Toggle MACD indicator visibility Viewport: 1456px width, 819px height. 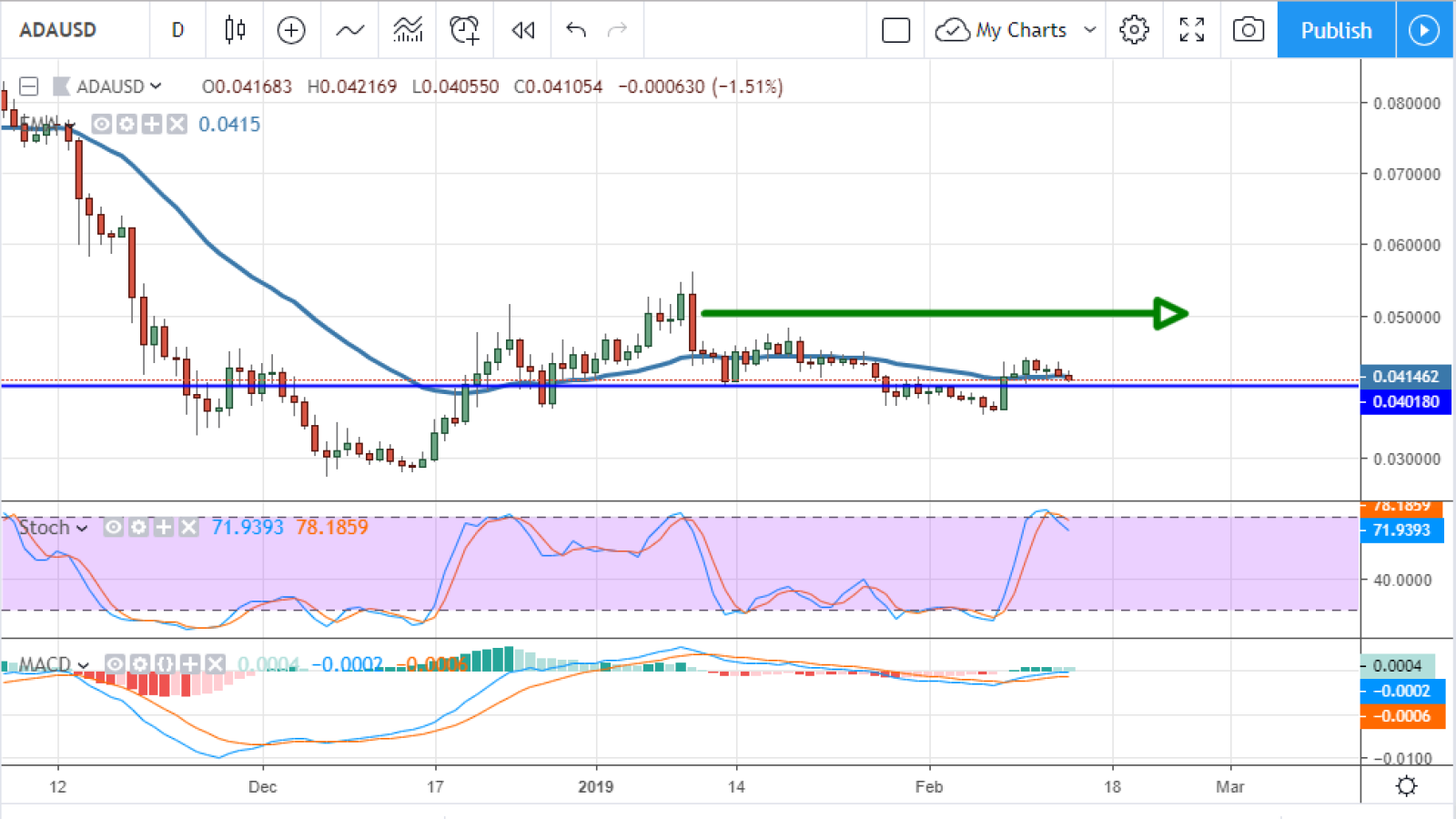pyautogui.click(x=115, y=664)
